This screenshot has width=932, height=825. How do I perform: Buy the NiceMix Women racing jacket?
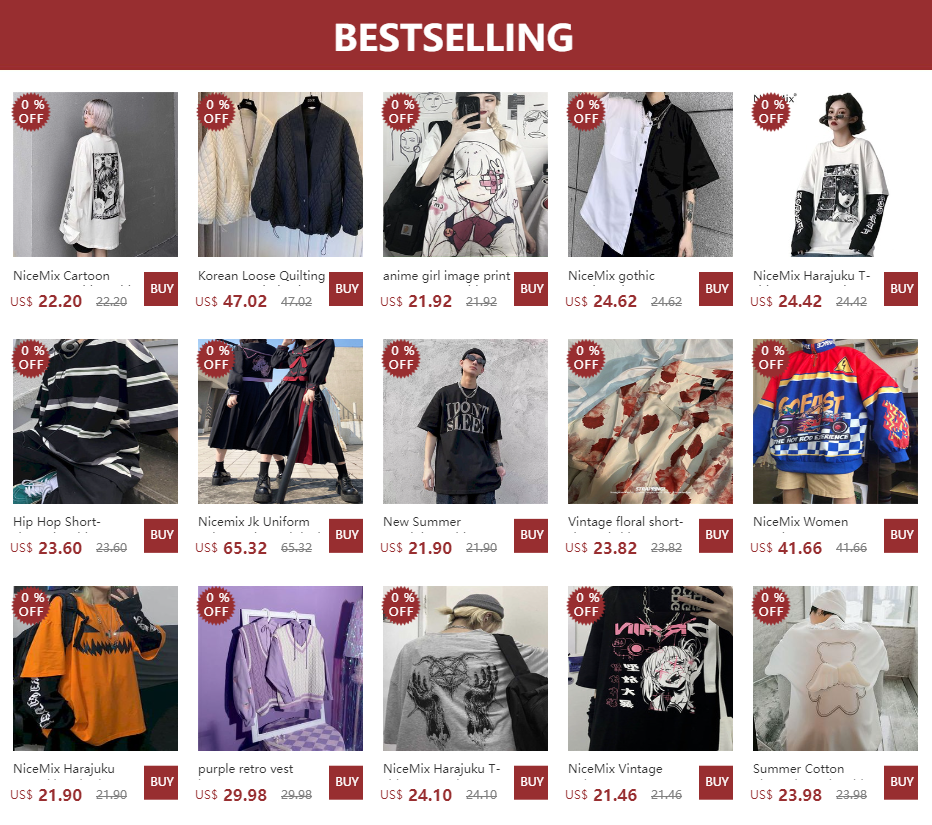pyautogui.click(x=901, y=535)
